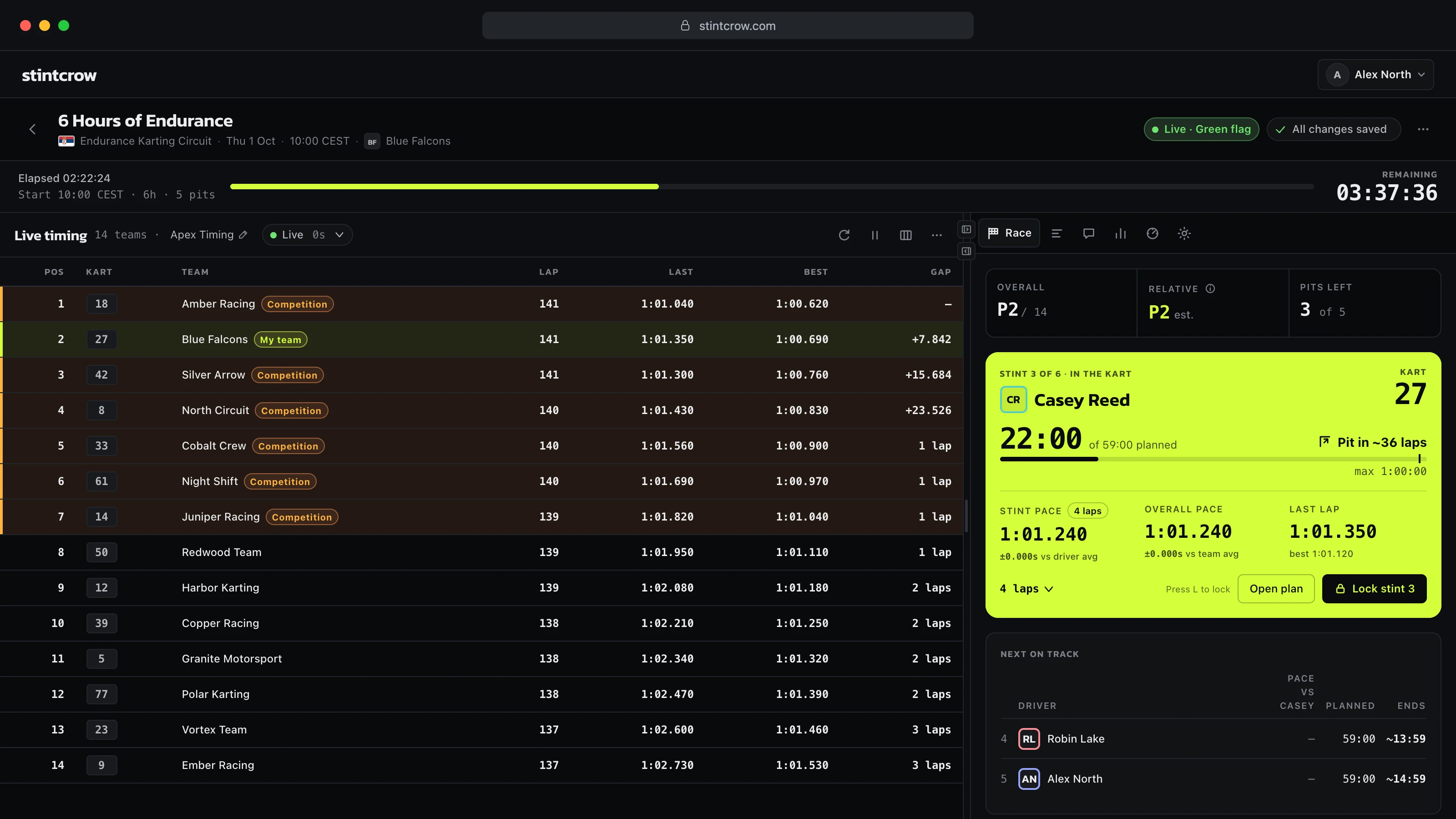The width and height of the screenshot is (1456, 819).
Task: Select the Alex North next driver row
Action: tap(1213, 779)
